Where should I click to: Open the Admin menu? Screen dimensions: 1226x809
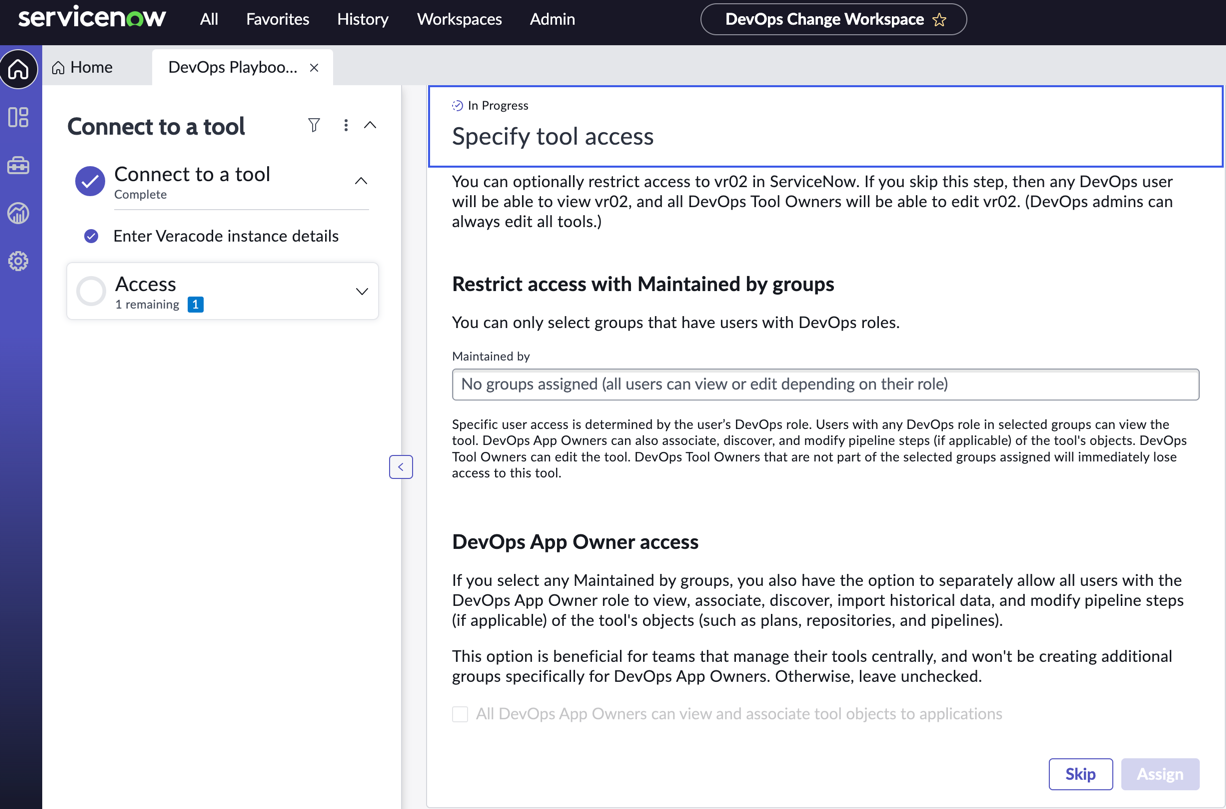[552, 19]
